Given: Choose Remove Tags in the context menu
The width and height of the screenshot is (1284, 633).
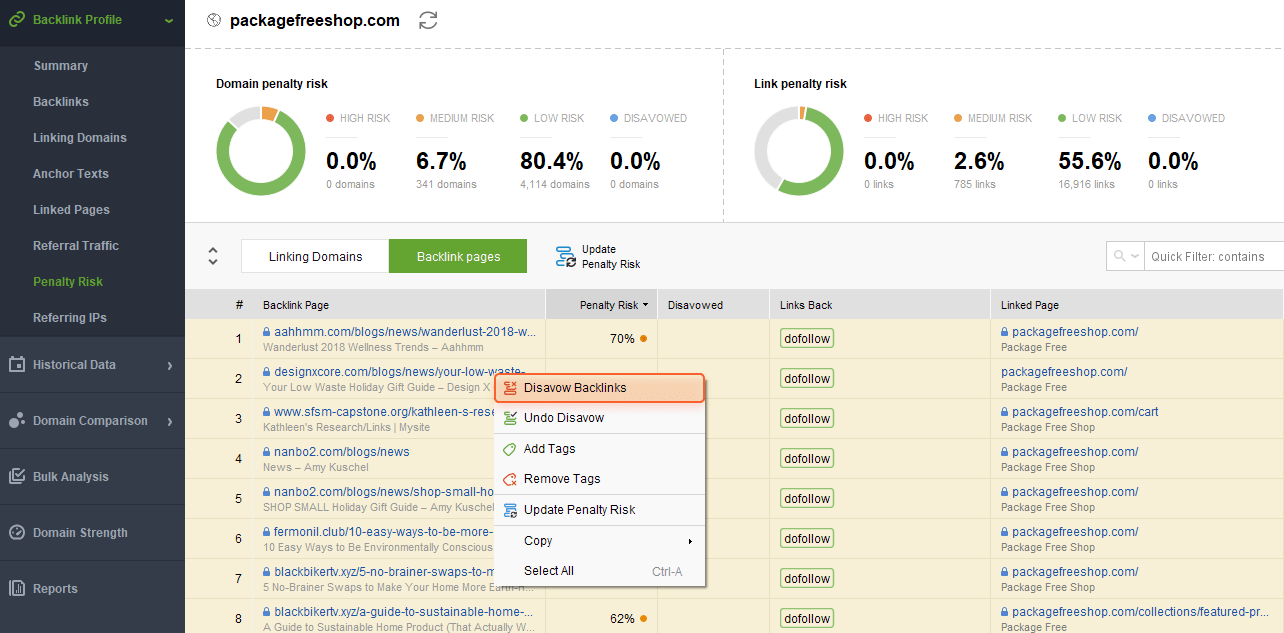Looking at the screenshot, I should point(600,479).
